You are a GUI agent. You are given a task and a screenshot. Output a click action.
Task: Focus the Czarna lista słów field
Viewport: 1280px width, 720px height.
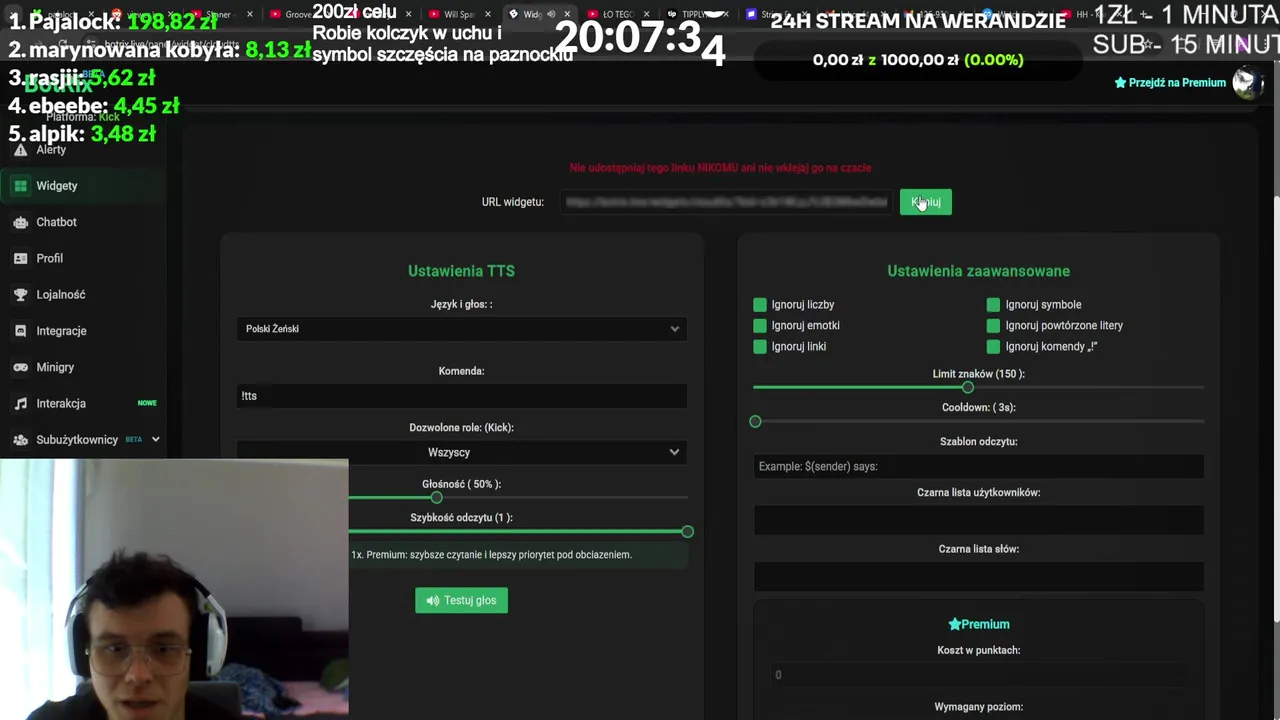click(x=979, y=577)
